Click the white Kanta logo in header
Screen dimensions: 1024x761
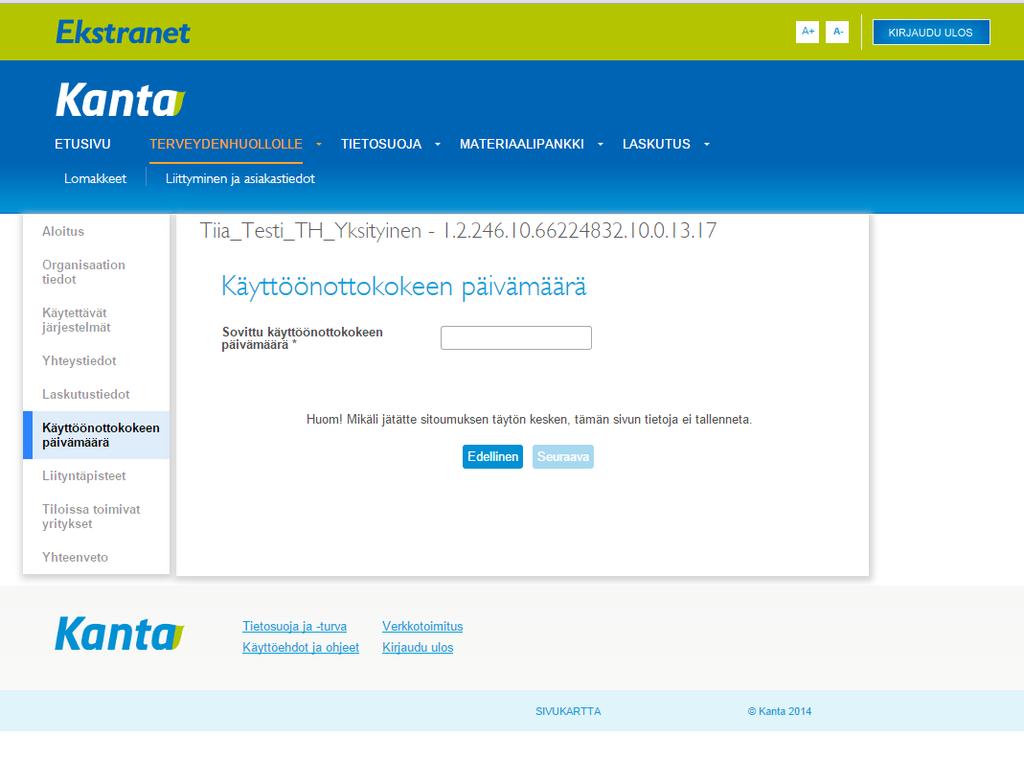pyautogui.click(x=120, y=100)
